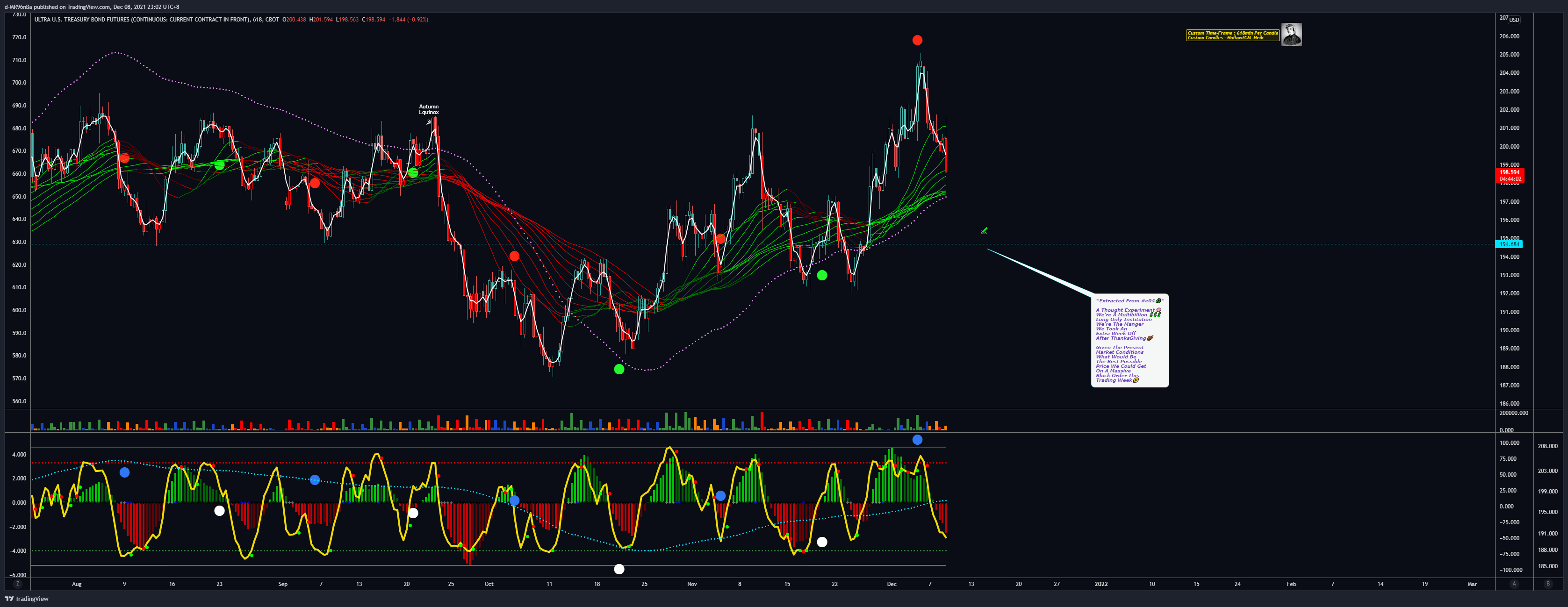Image resolution: width=1568 pixels, height=607 pixels.
Task: Click the 600.0 left price scale label
Action: pyautogui.click(x=19, y=310)
